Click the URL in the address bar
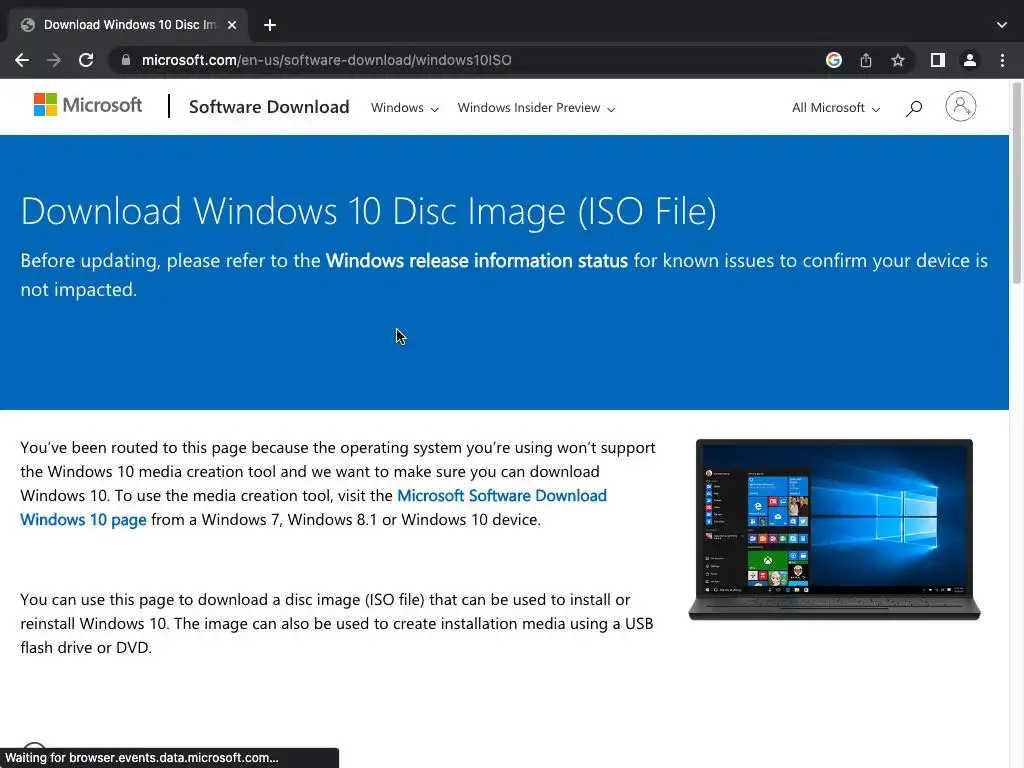This screenshot has height=768, width=1024. click(327, 60)
